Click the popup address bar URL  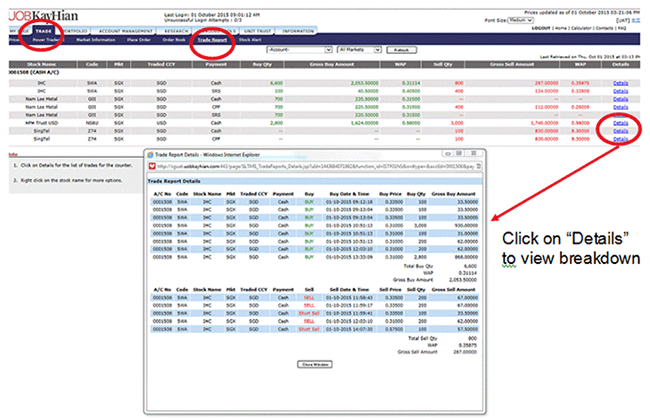315,166
